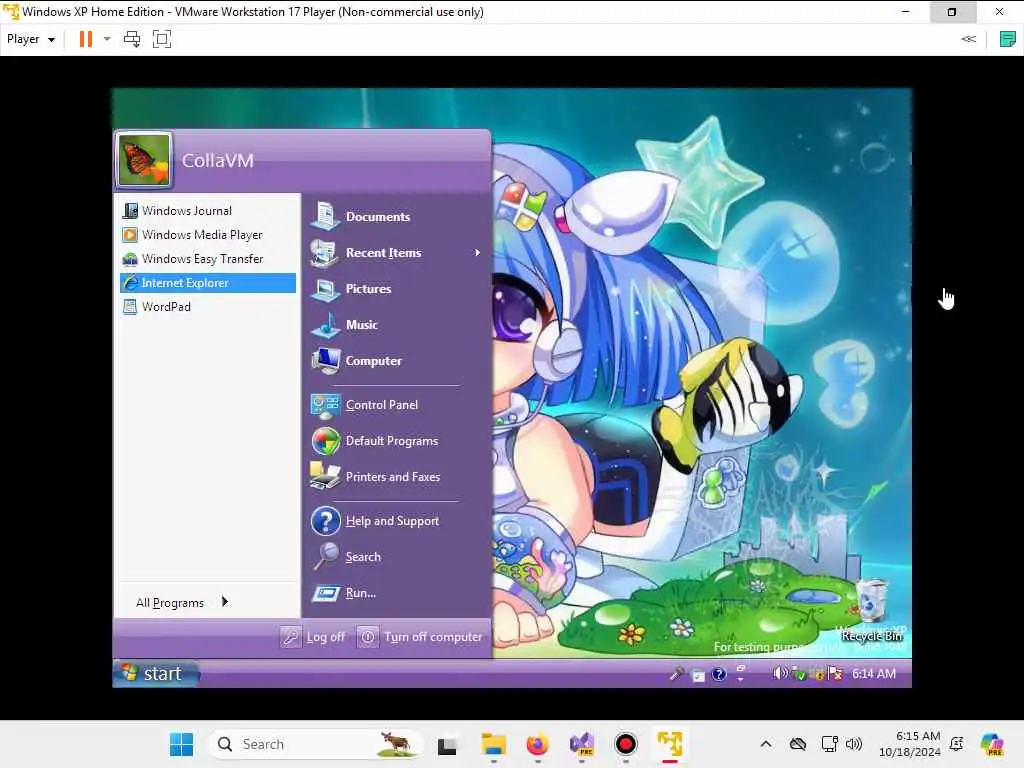Click the XP tray volume speaker icon
1024x768 pixels.
778,673
